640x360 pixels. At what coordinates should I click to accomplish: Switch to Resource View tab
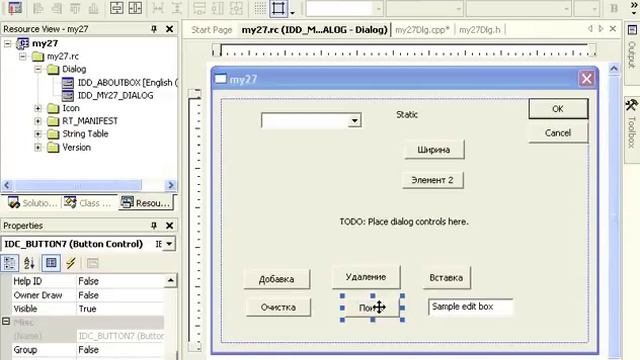146,203
